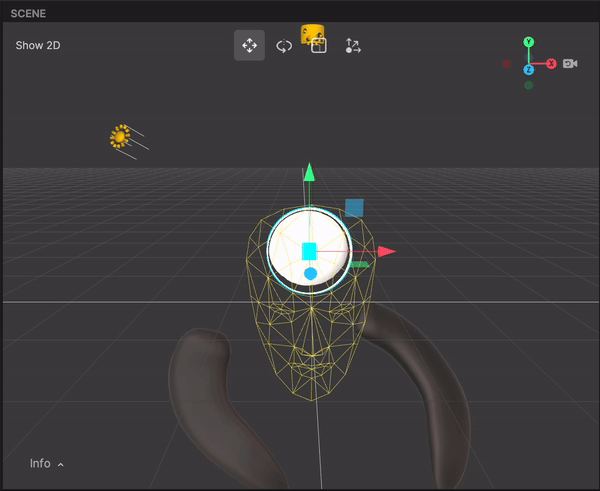Click the dim negative Y axis dot

528,85
